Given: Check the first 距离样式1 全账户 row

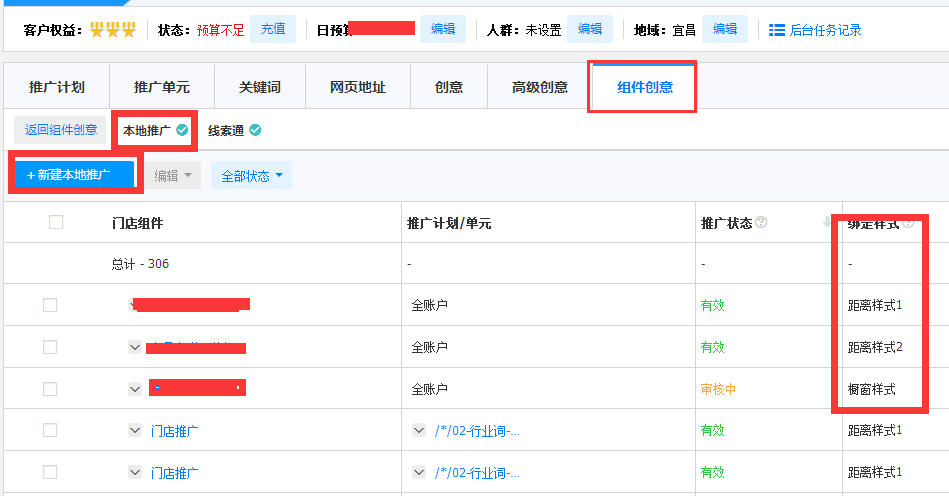Looking at the screenshot, I should click(x=50, y=305).
